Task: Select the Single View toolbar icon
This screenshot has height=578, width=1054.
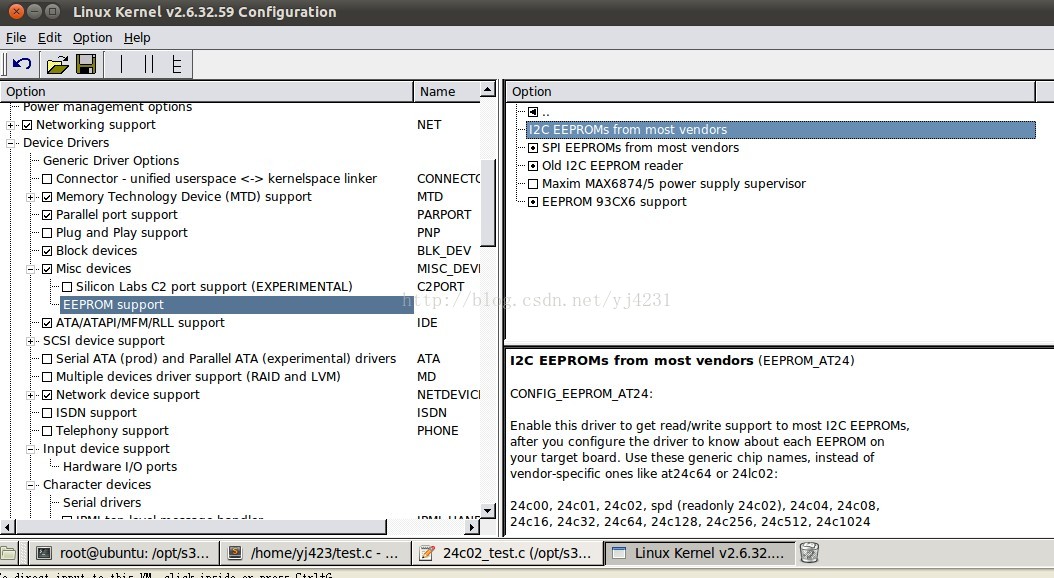Action: tap(121, 65)
